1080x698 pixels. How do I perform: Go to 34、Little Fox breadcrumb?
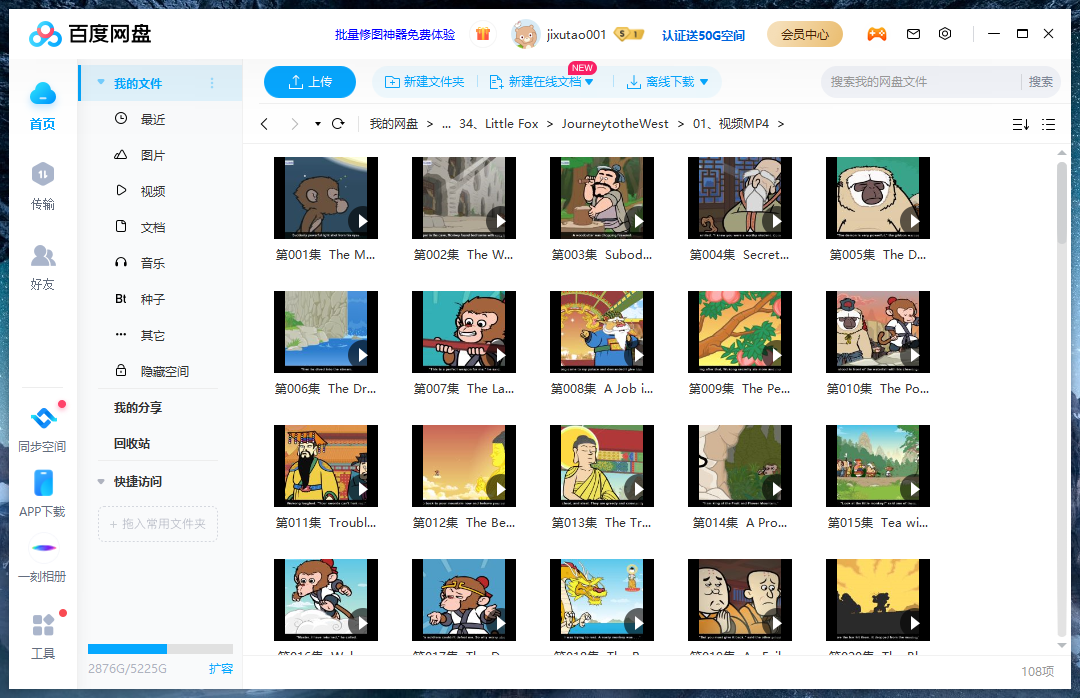499,124
